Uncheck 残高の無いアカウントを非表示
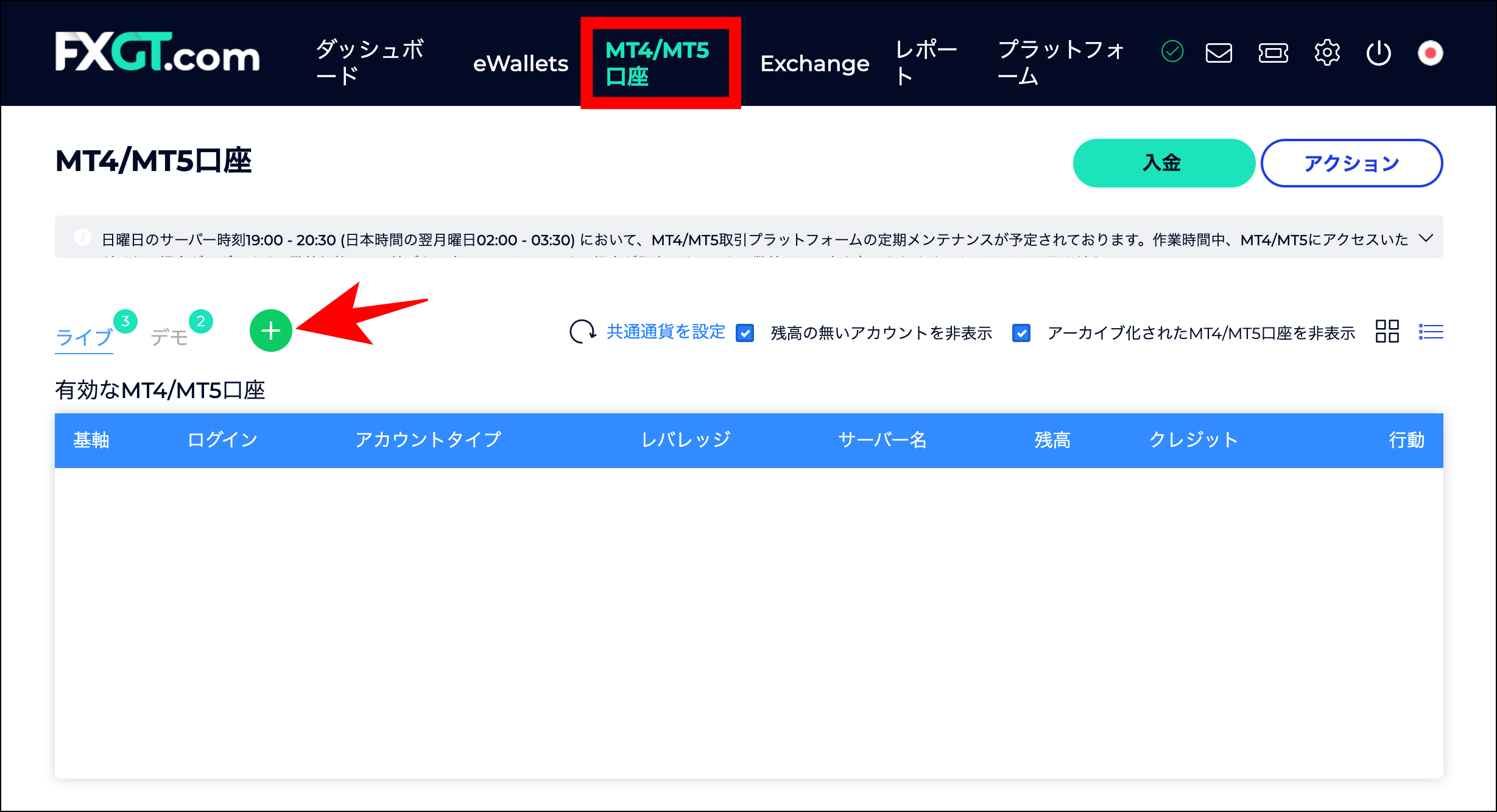The image size is (1497, 812). pyautogui.click(x=744, y=334)
